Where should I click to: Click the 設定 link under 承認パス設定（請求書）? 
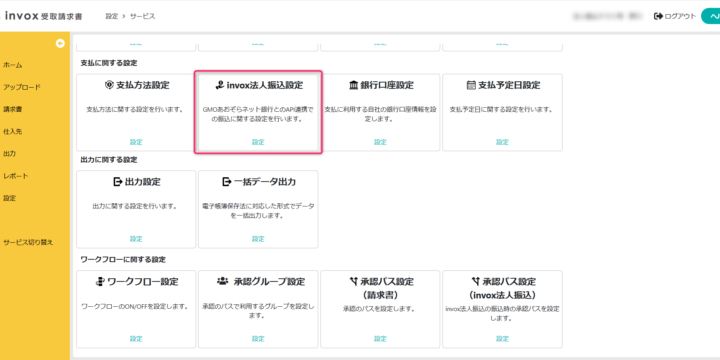[380, 339]
